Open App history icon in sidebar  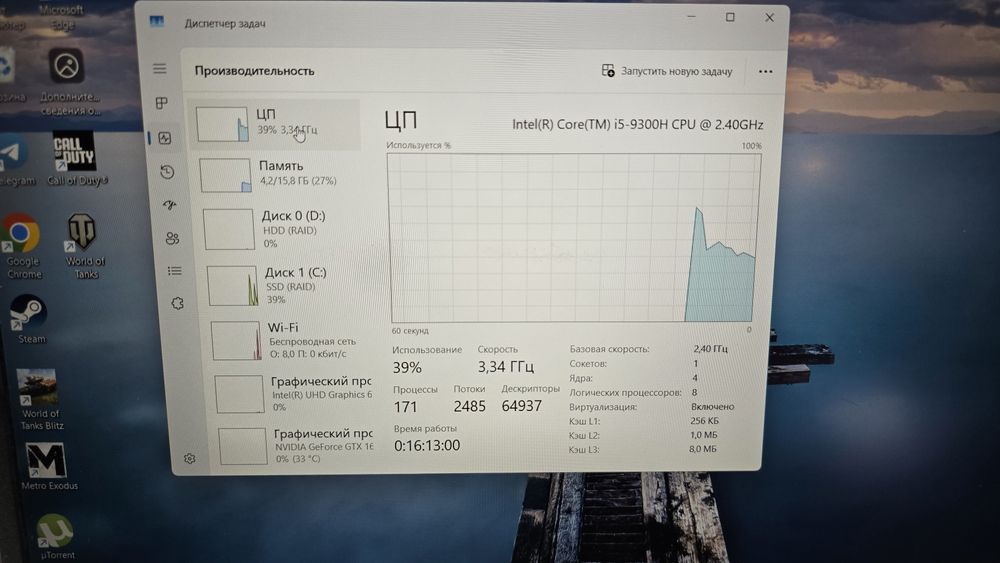pyautogui.click(x=167, y=172)
